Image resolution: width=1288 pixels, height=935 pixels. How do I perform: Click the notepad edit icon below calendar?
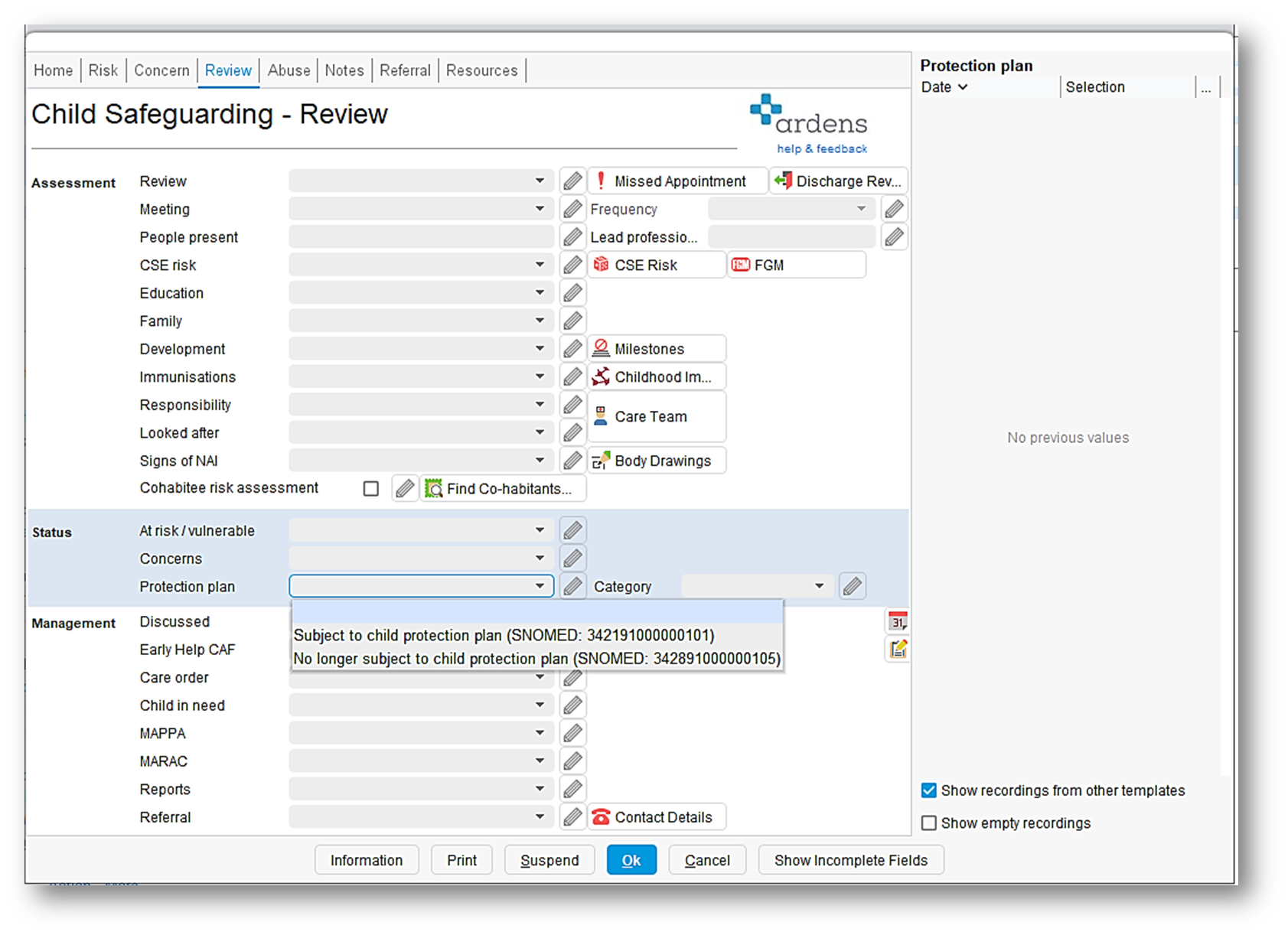click(898, 650)
